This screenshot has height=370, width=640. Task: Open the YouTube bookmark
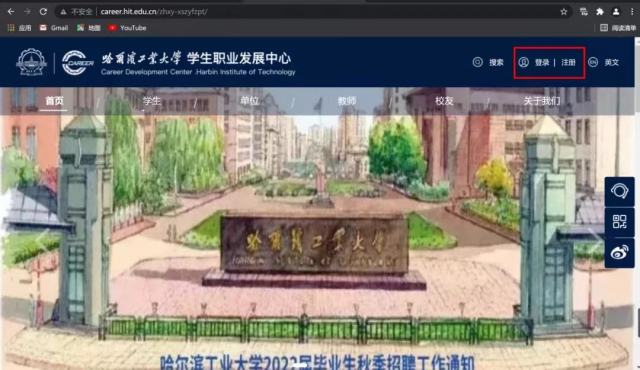tap(127, 28)
